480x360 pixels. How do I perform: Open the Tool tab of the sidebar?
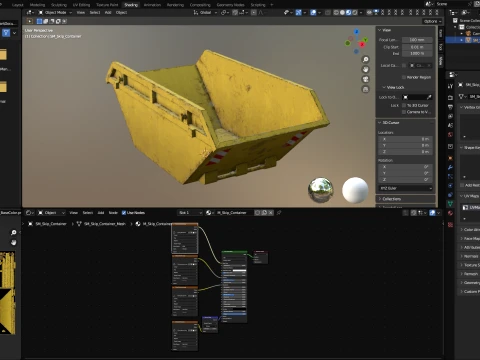tap(440, 47)
